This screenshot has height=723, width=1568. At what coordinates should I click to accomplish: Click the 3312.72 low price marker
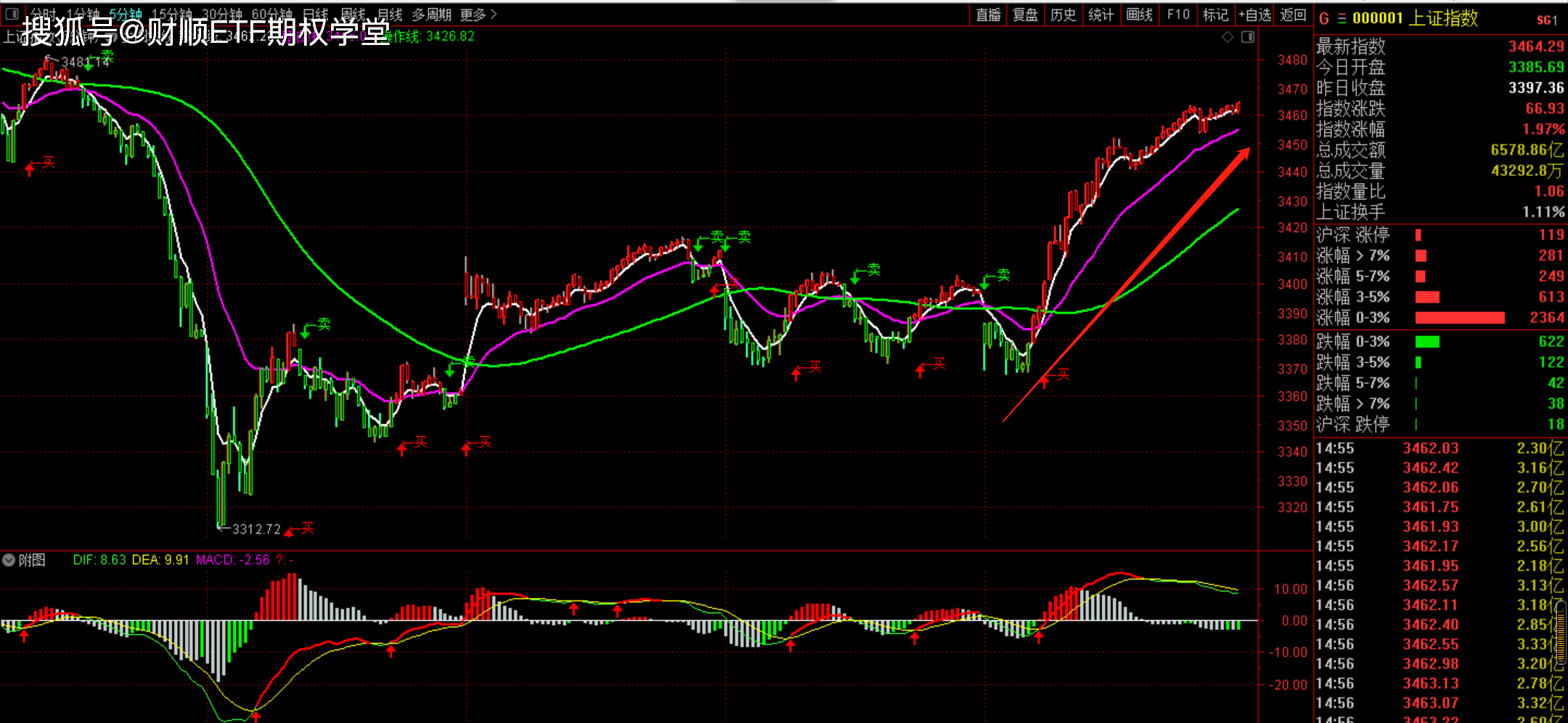point(256,529)
